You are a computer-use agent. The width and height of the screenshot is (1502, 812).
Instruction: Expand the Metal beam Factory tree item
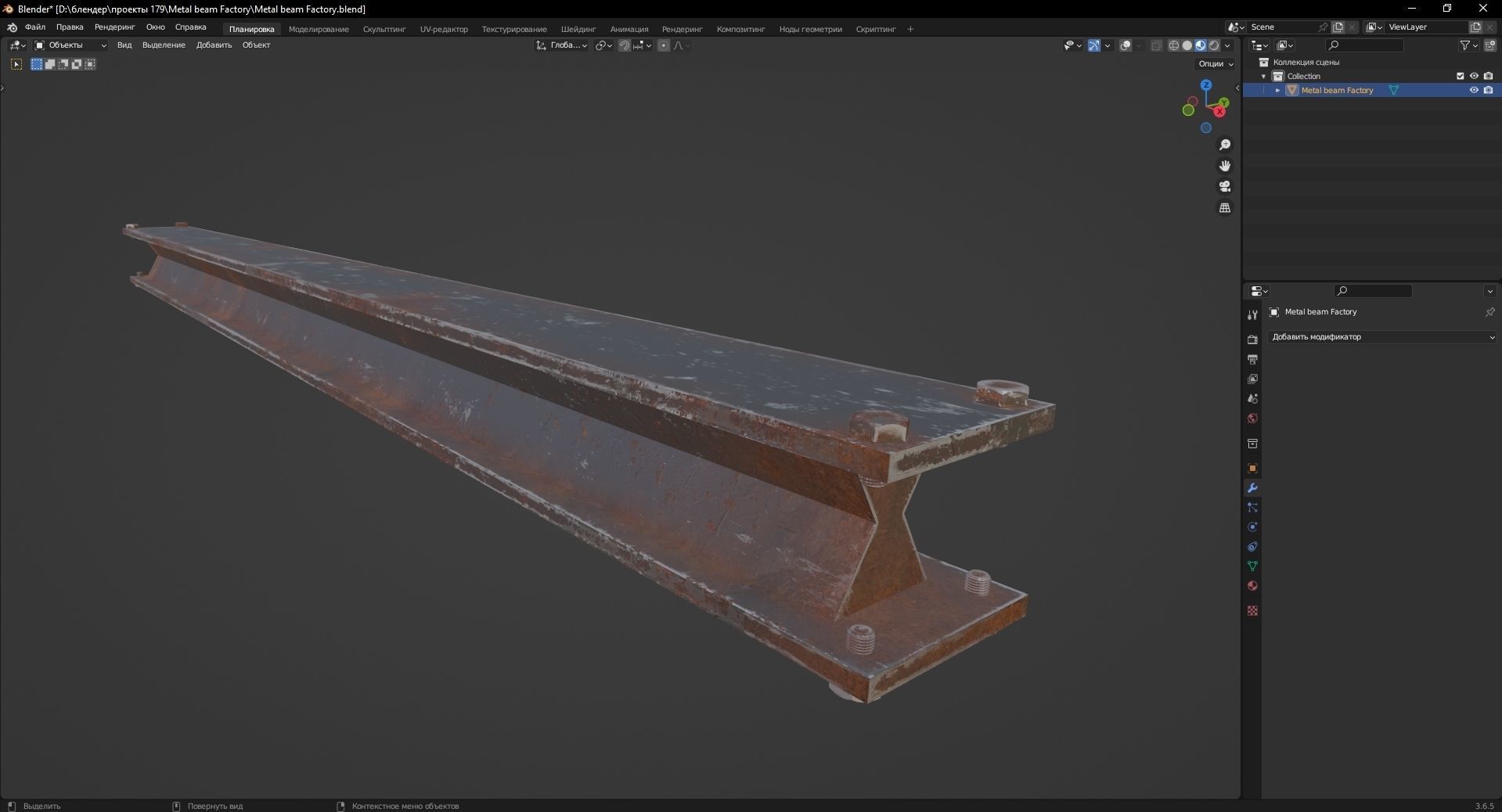click(x=1278, y=91)
